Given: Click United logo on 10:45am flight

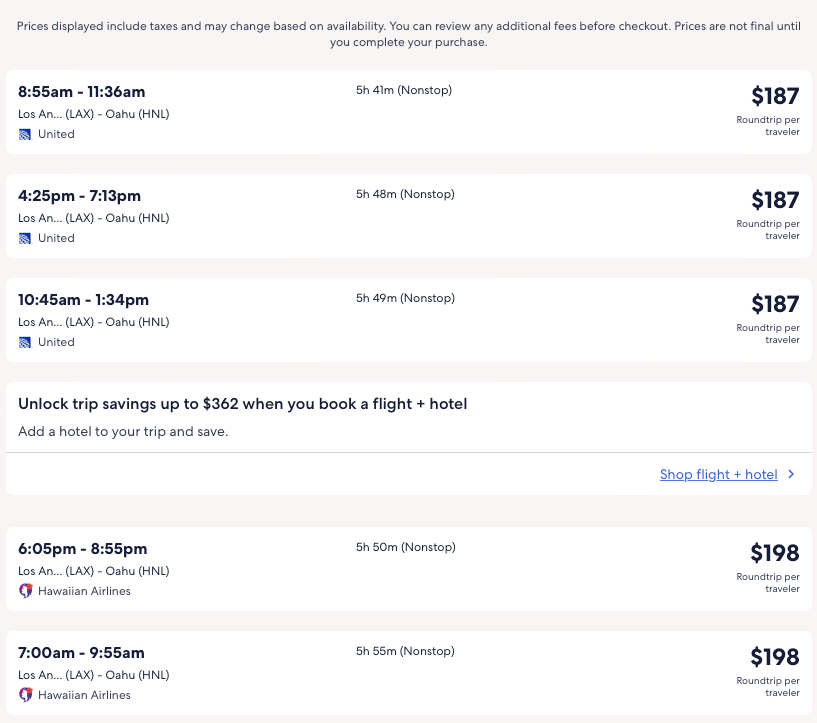Looking at the screenshot, I should tap(25, 342).
